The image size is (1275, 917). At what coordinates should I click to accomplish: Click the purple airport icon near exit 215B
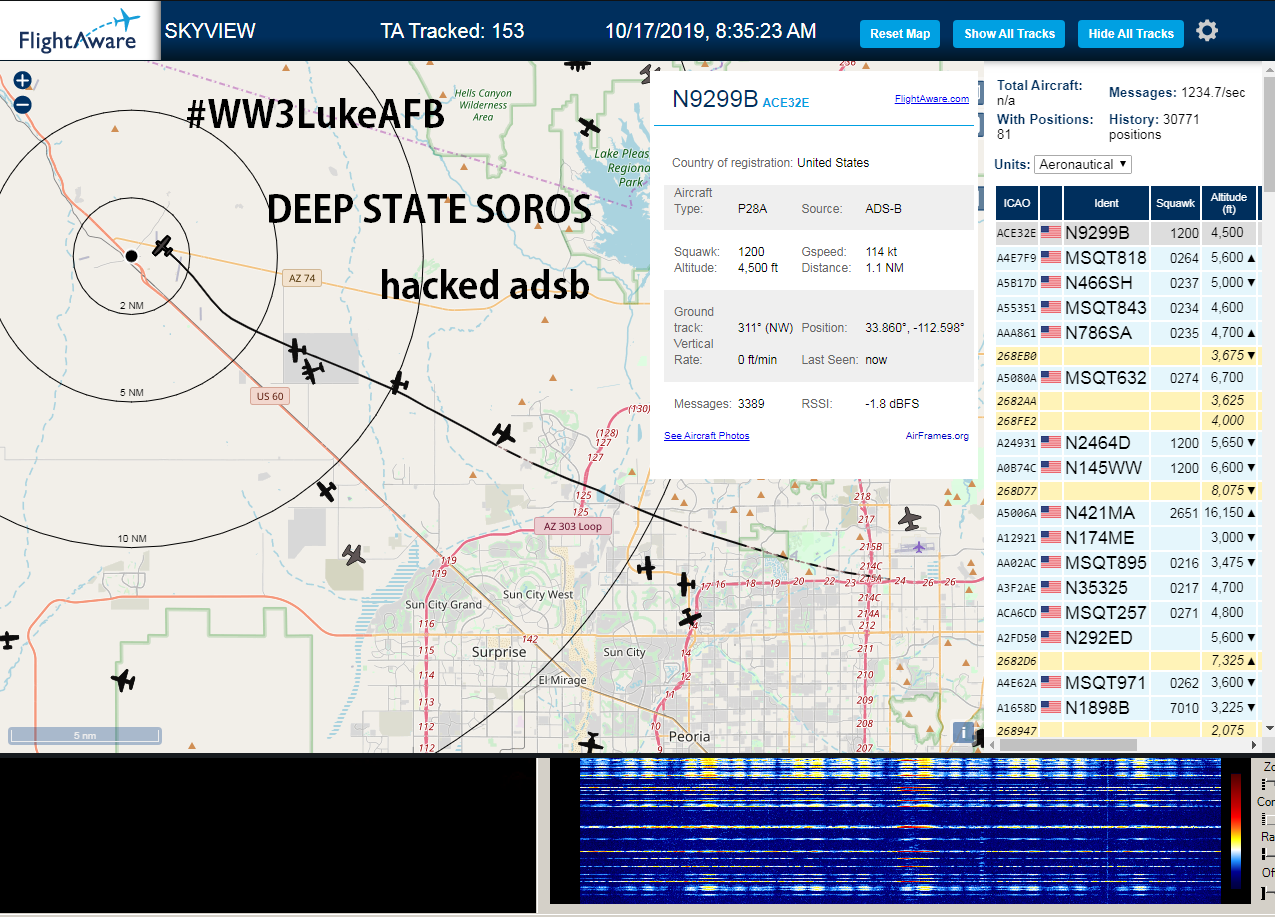[919, 547]
